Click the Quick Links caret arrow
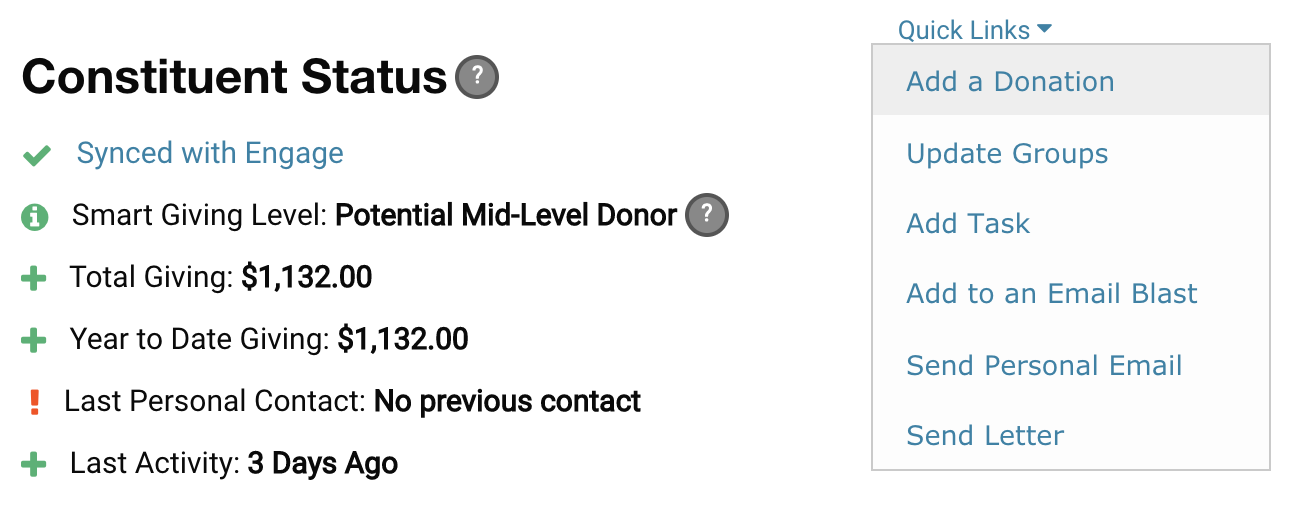Viewport: 1295px width, 510px height. pyautogui.click(x=1045, y=29)
